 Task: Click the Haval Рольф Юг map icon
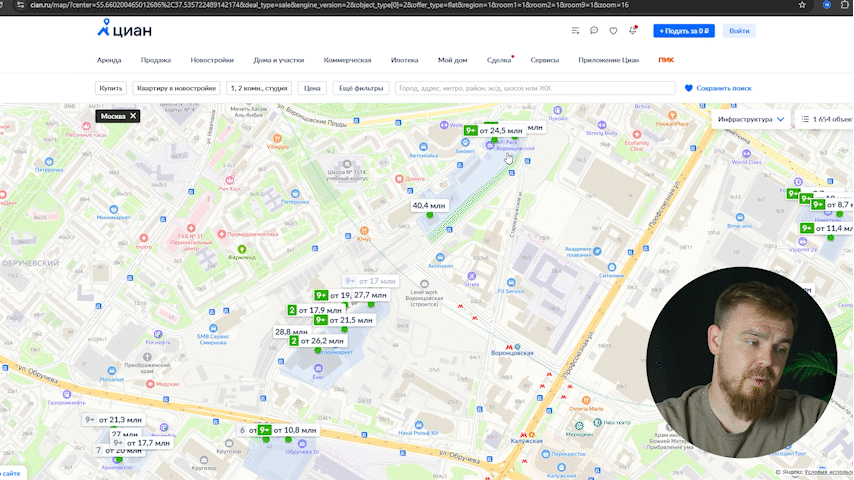click(418, 425)
